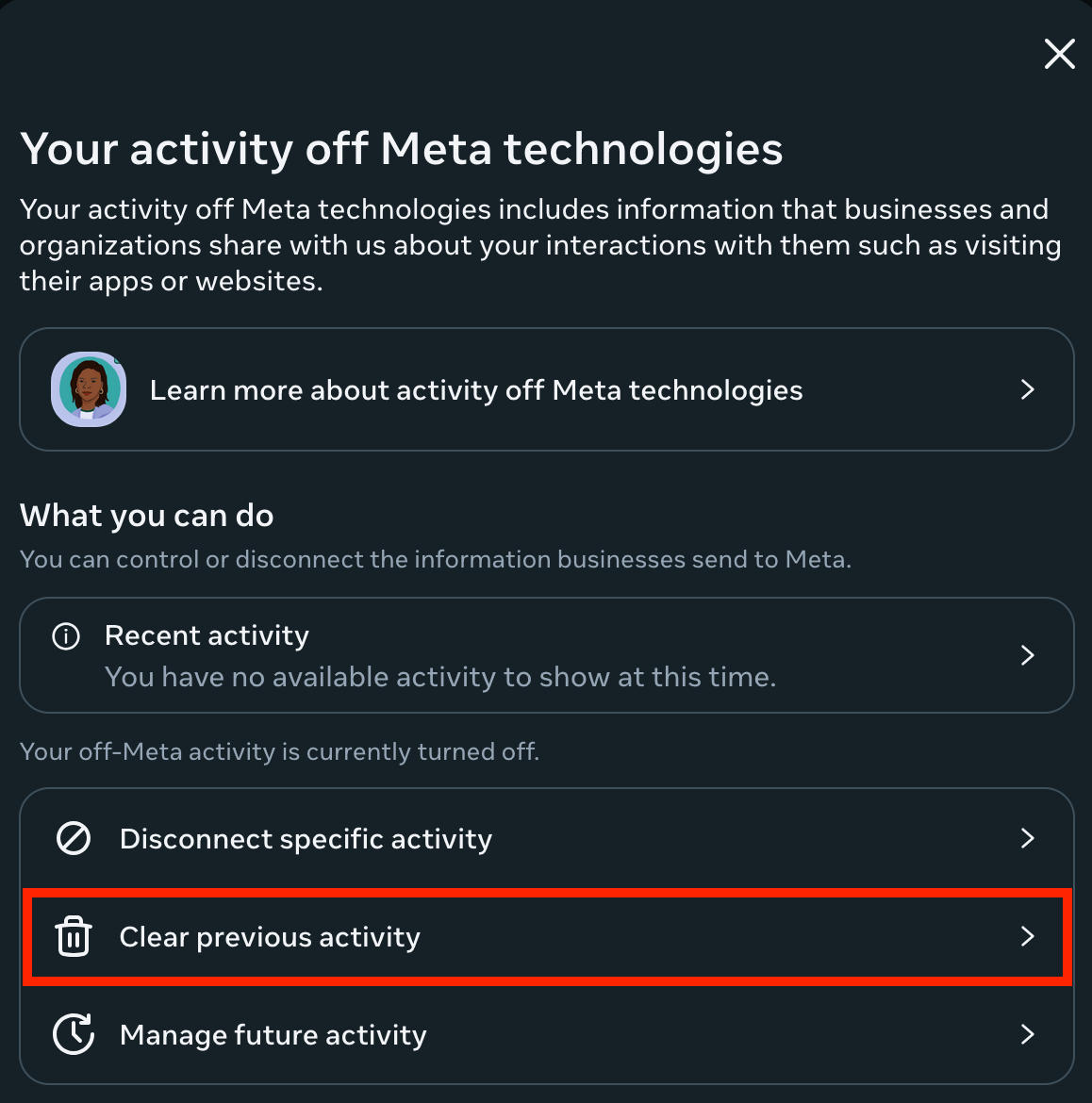This screenshot has height=1103, width=1092.
Task: Click the Disconnect circle-slash icon
Action: 74,838
